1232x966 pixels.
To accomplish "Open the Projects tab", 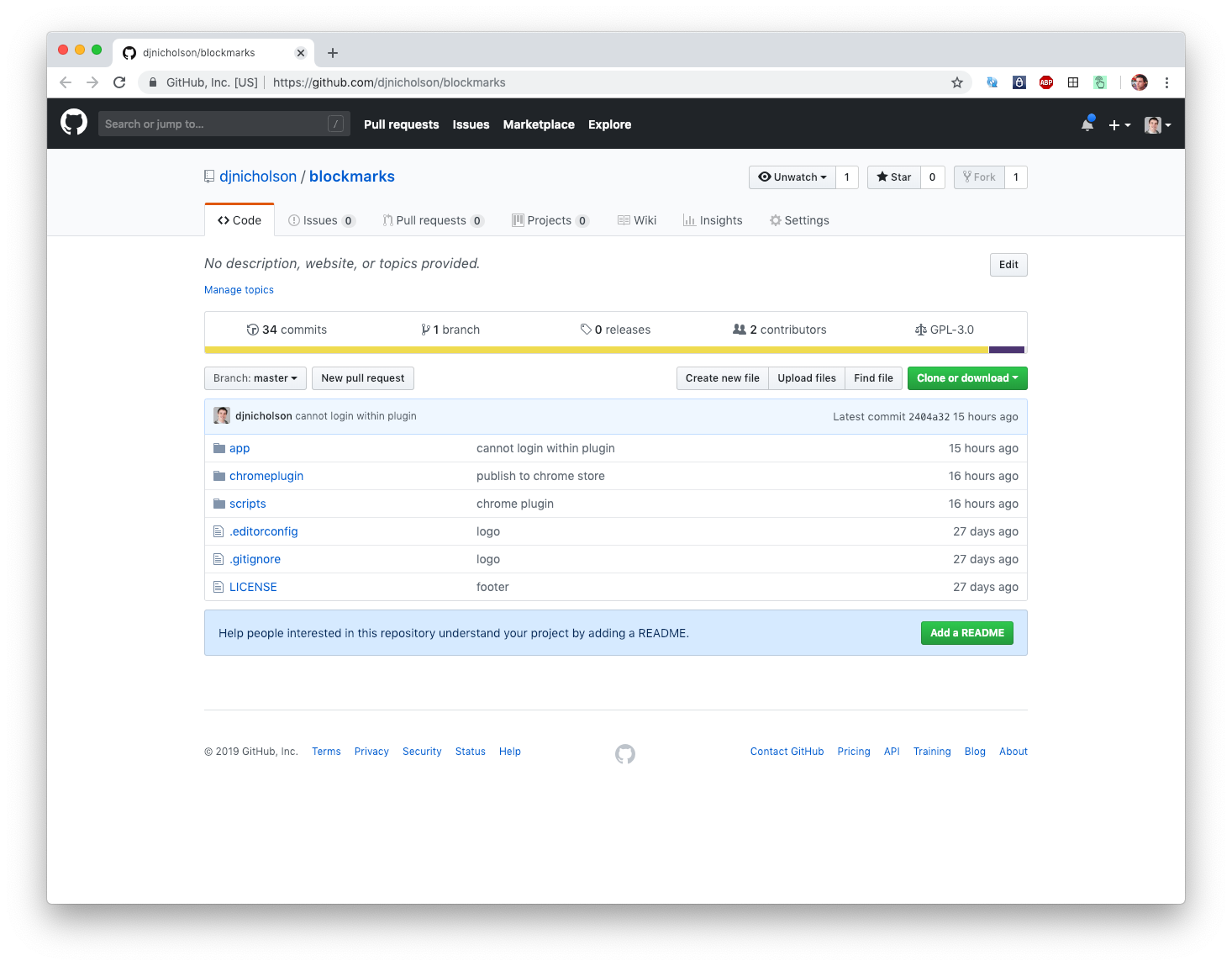I will tap(550, 220).
